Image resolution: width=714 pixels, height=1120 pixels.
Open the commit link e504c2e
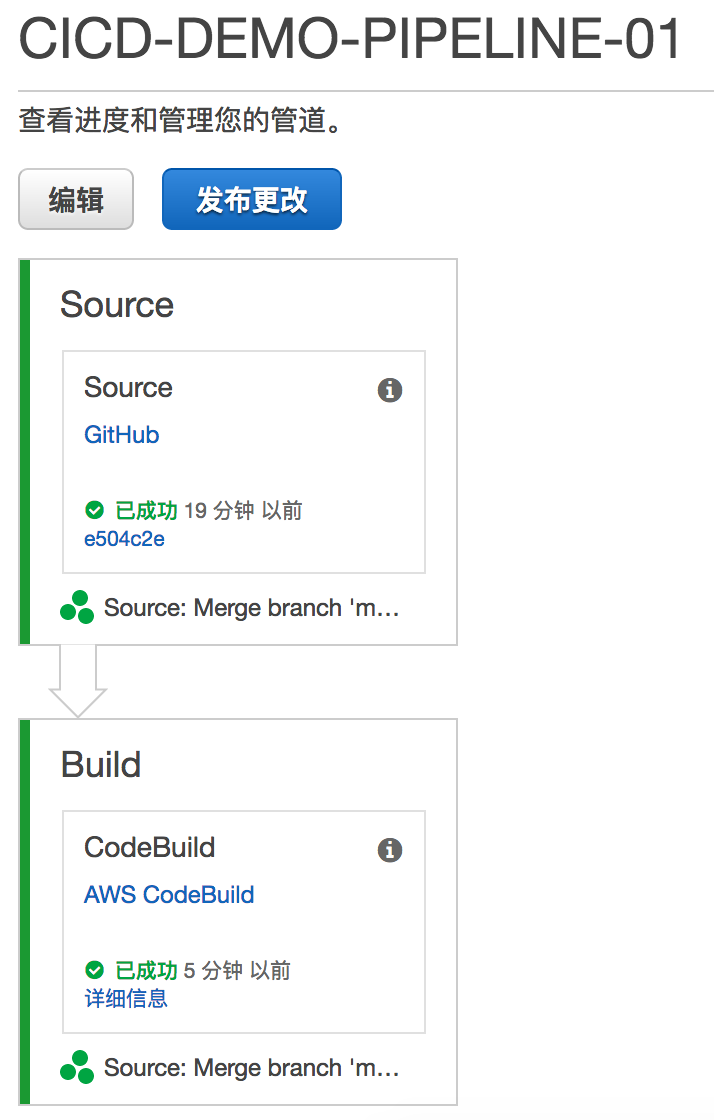click(124, 539)
